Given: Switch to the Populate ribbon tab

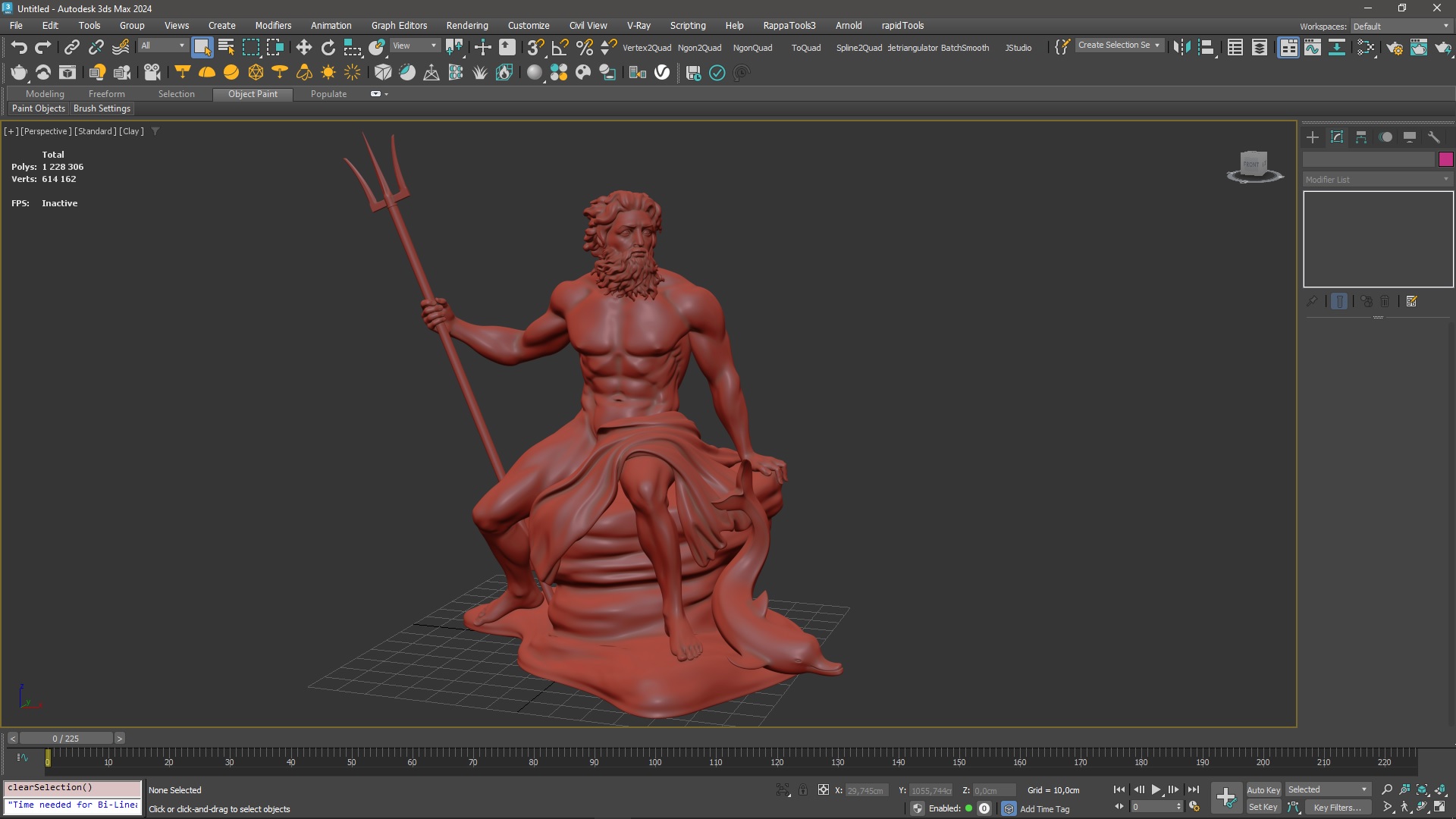Looking at the screenshot, I should pos(328,94).
